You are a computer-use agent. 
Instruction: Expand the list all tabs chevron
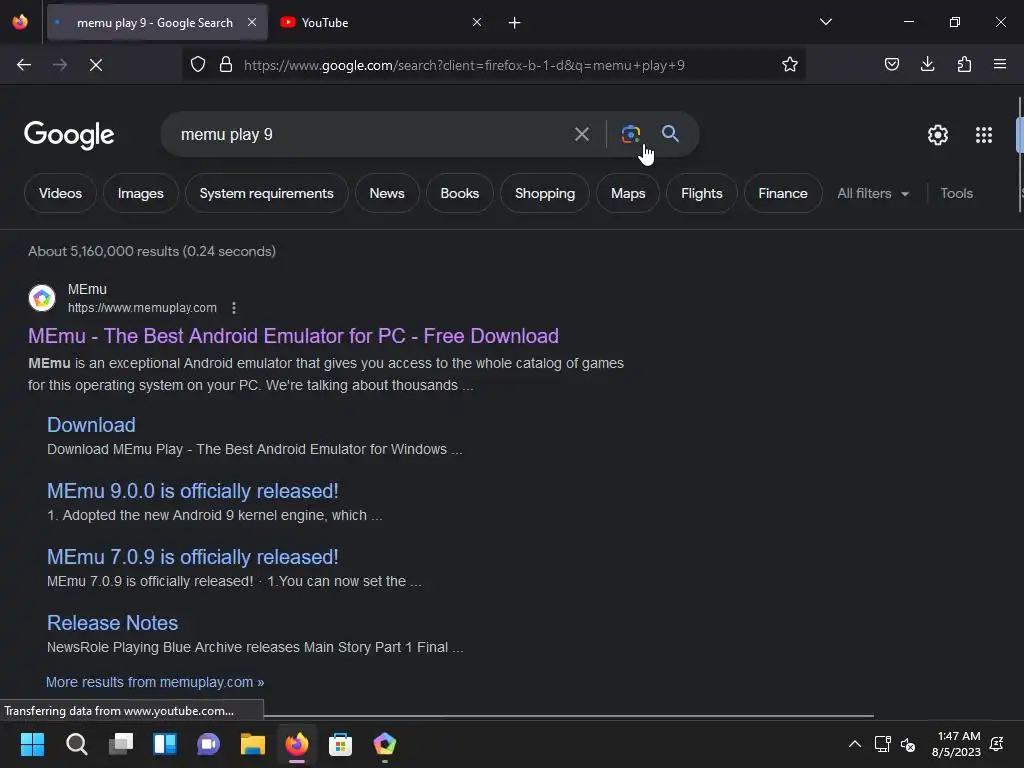click(825, 22)
